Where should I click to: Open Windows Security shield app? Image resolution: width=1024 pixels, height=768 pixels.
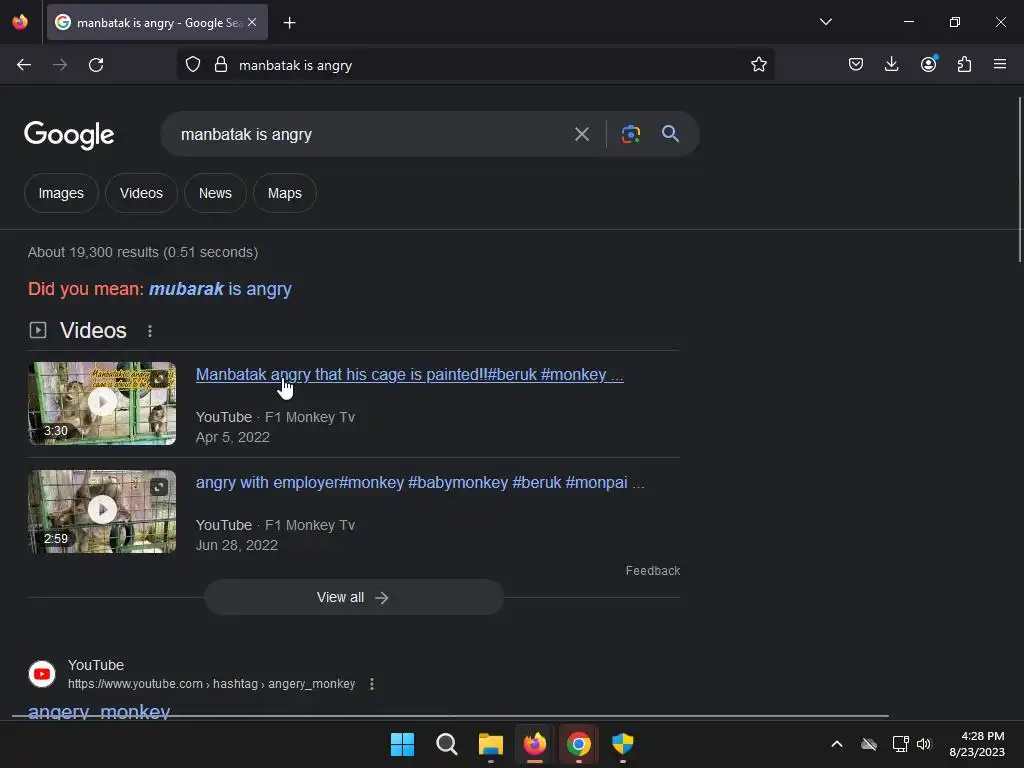coord(622,744)
